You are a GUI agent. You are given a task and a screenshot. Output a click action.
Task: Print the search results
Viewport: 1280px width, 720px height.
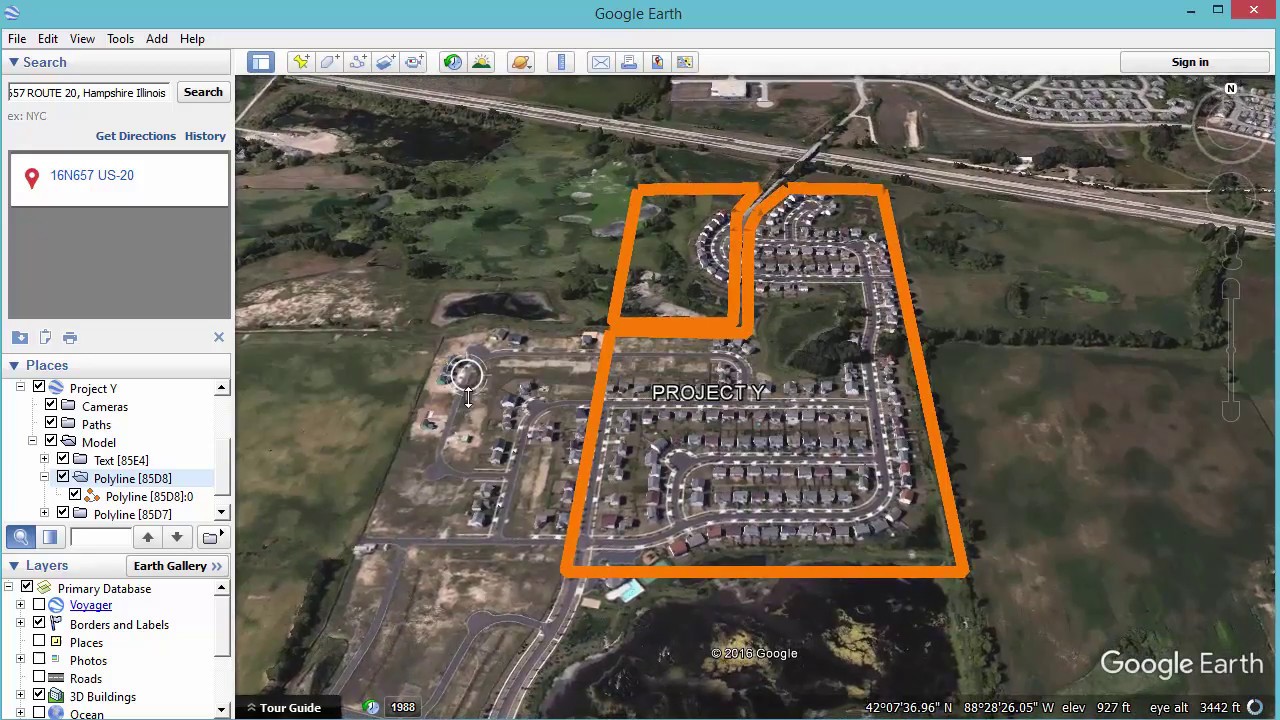pyautogui.click(x=70, y=337)
